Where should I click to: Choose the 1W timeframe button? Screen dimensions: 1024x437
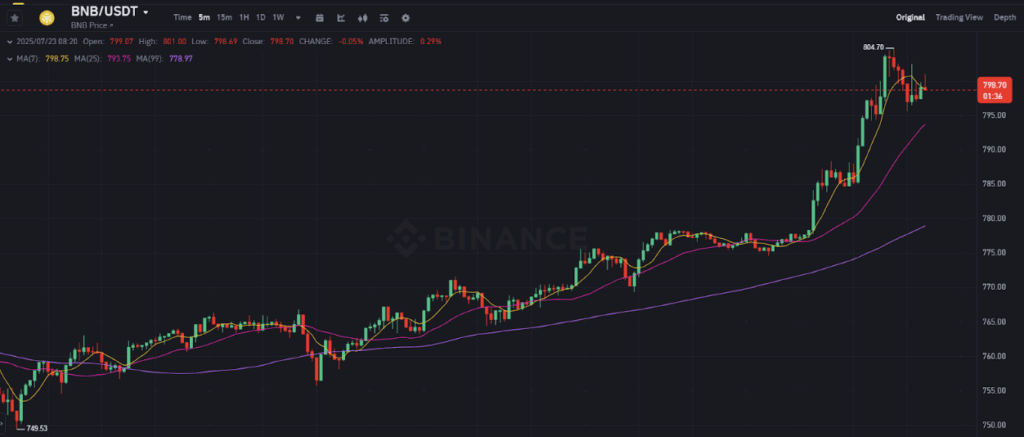coord(278,18)
